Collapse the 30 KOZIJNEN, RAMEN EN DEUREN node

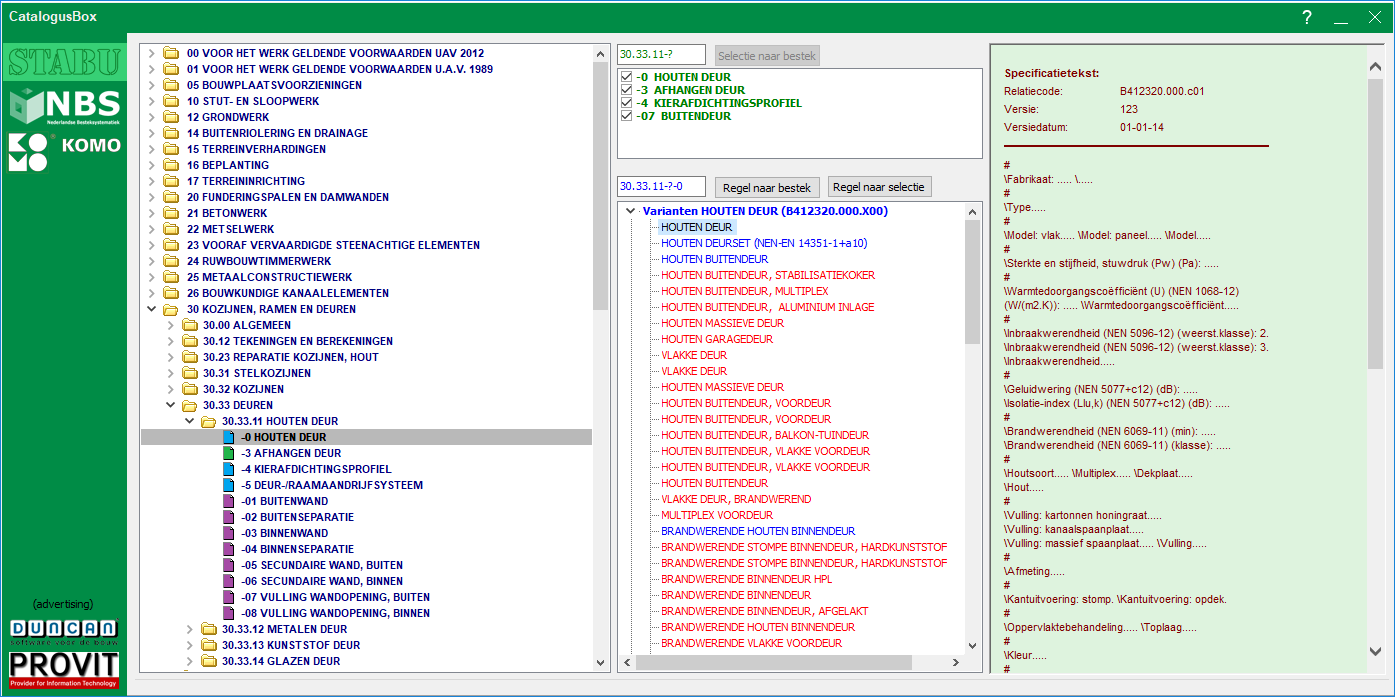tap(151, 309)
